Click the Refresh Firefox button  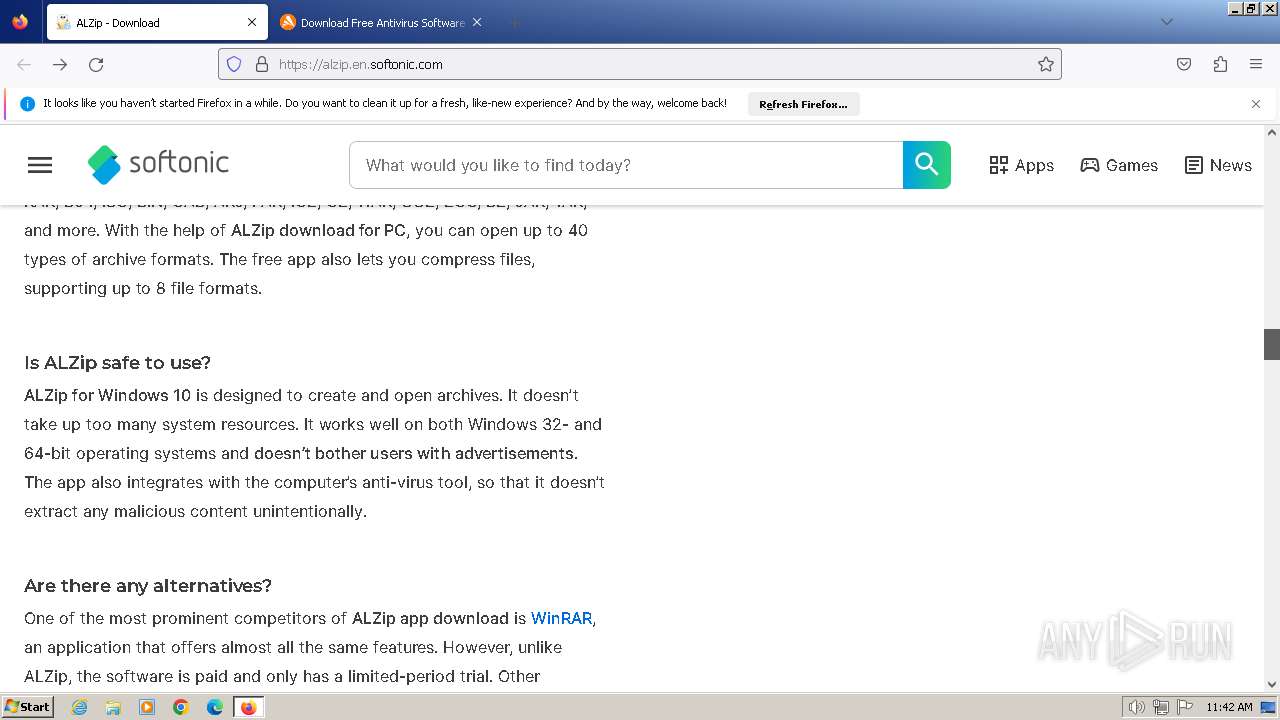pyautogui.click(x=803, y=104)
